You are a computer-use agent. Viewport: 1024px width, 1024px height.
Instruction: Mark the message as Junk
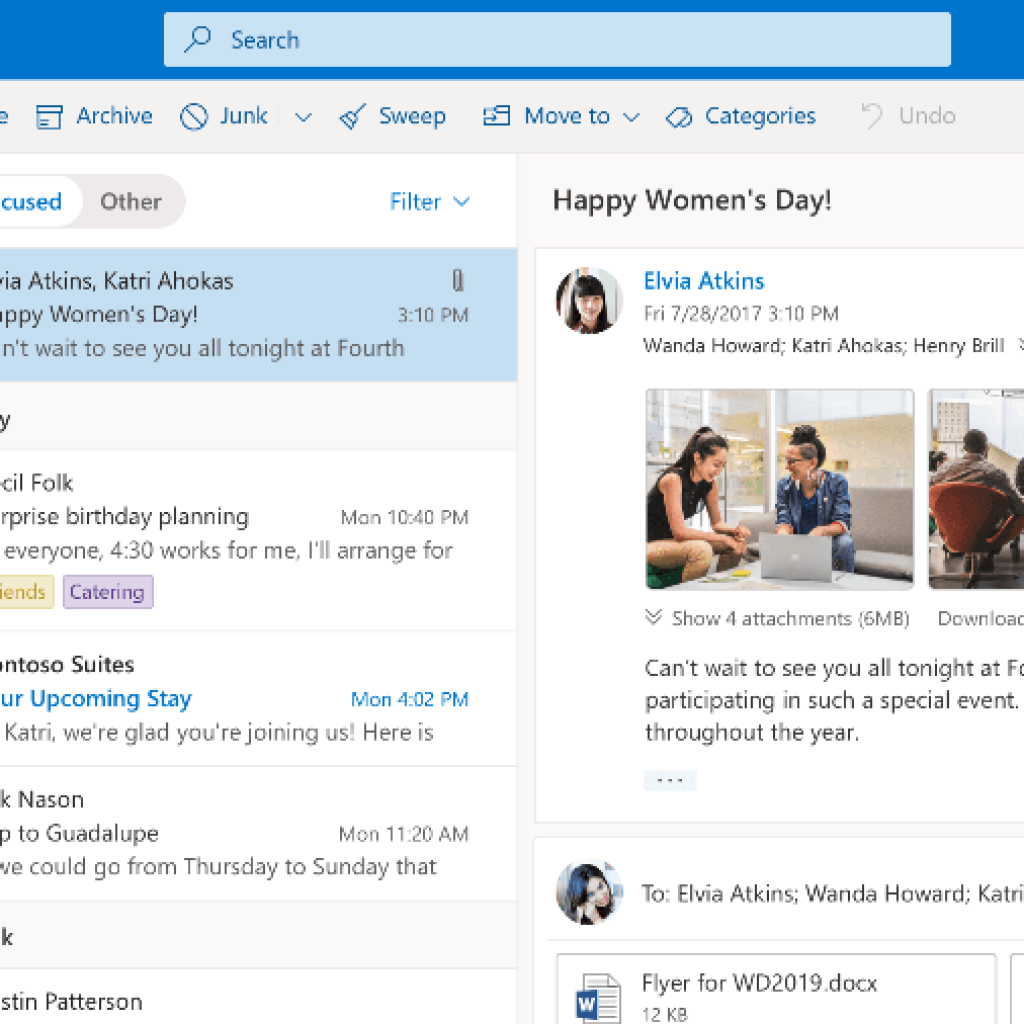(x=224, y=116)
